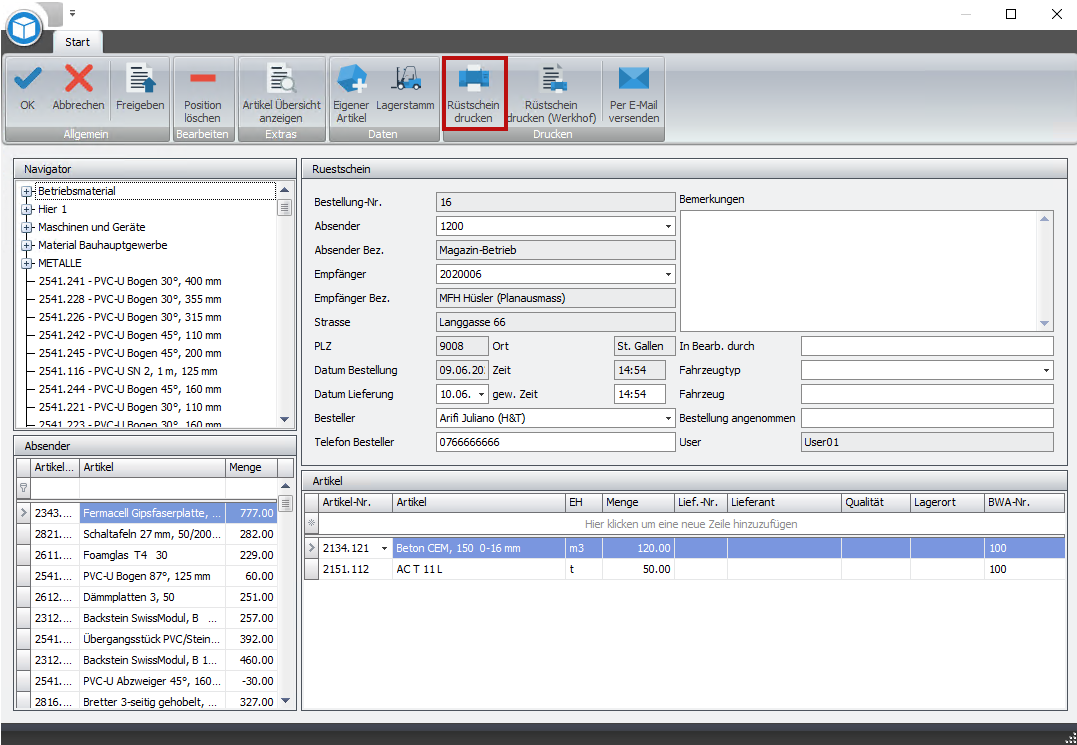Add an Eigener Artikel
Image resolution: width=1077 pixels, height=745 pixels.
pos(351,93)
